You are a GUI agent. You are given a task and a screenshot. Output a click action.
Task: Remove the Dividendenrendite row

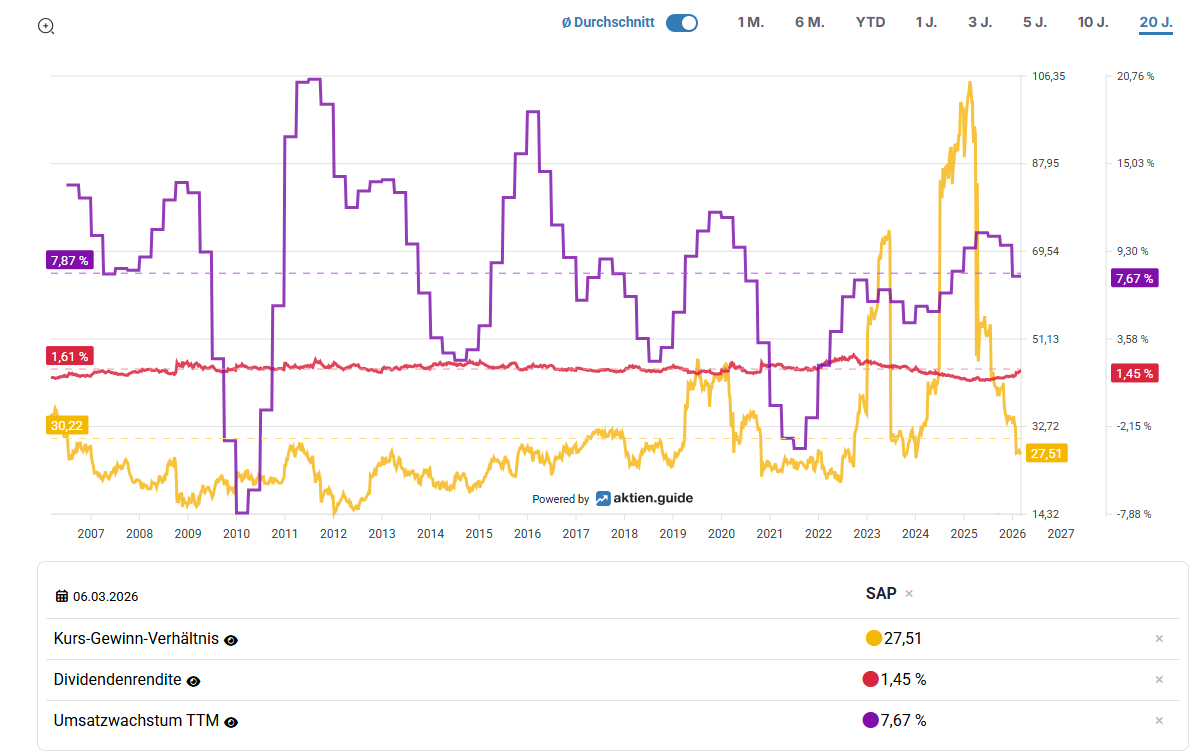[1159, 680]
